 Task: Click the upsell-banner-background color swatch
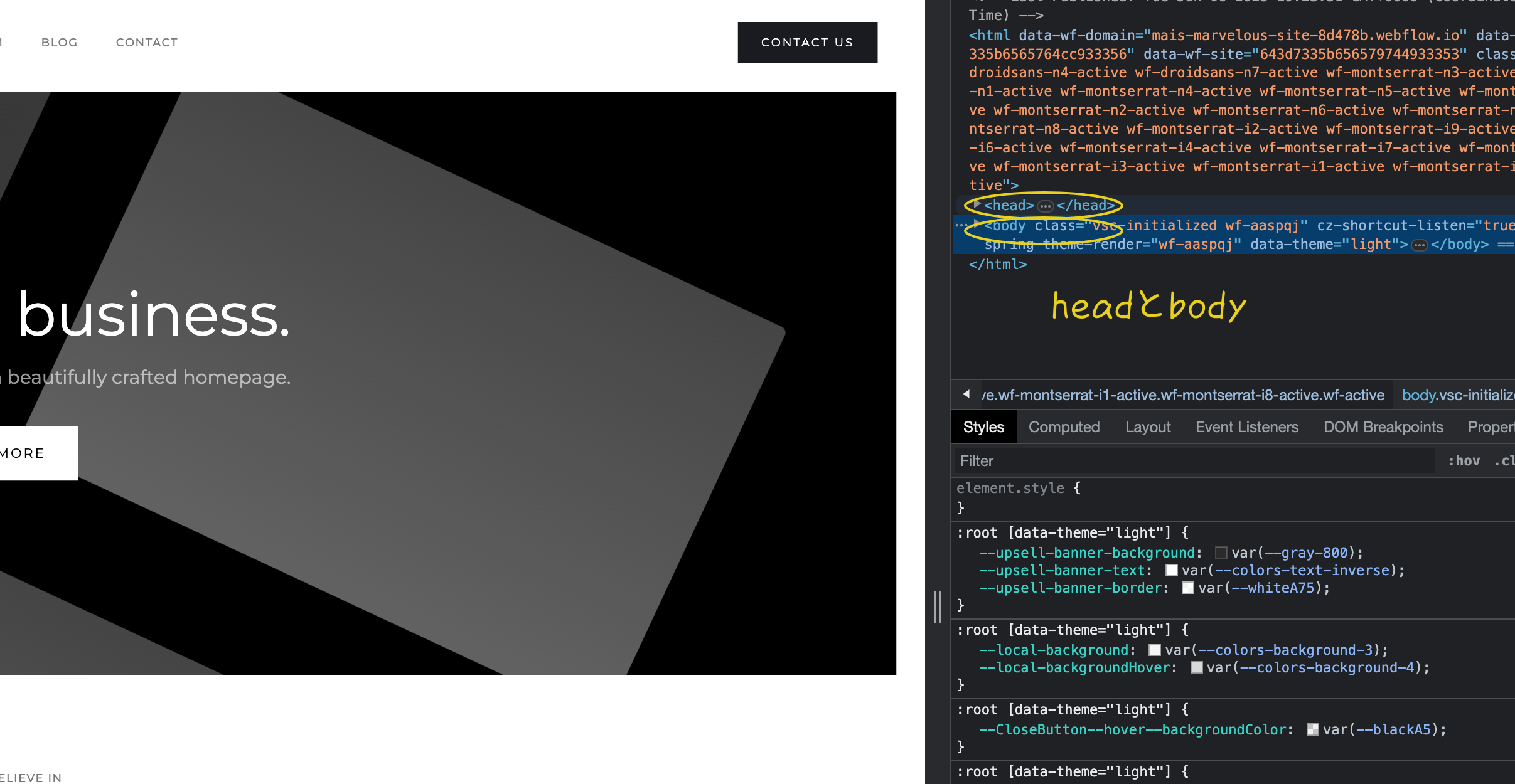pos(1221,553)
